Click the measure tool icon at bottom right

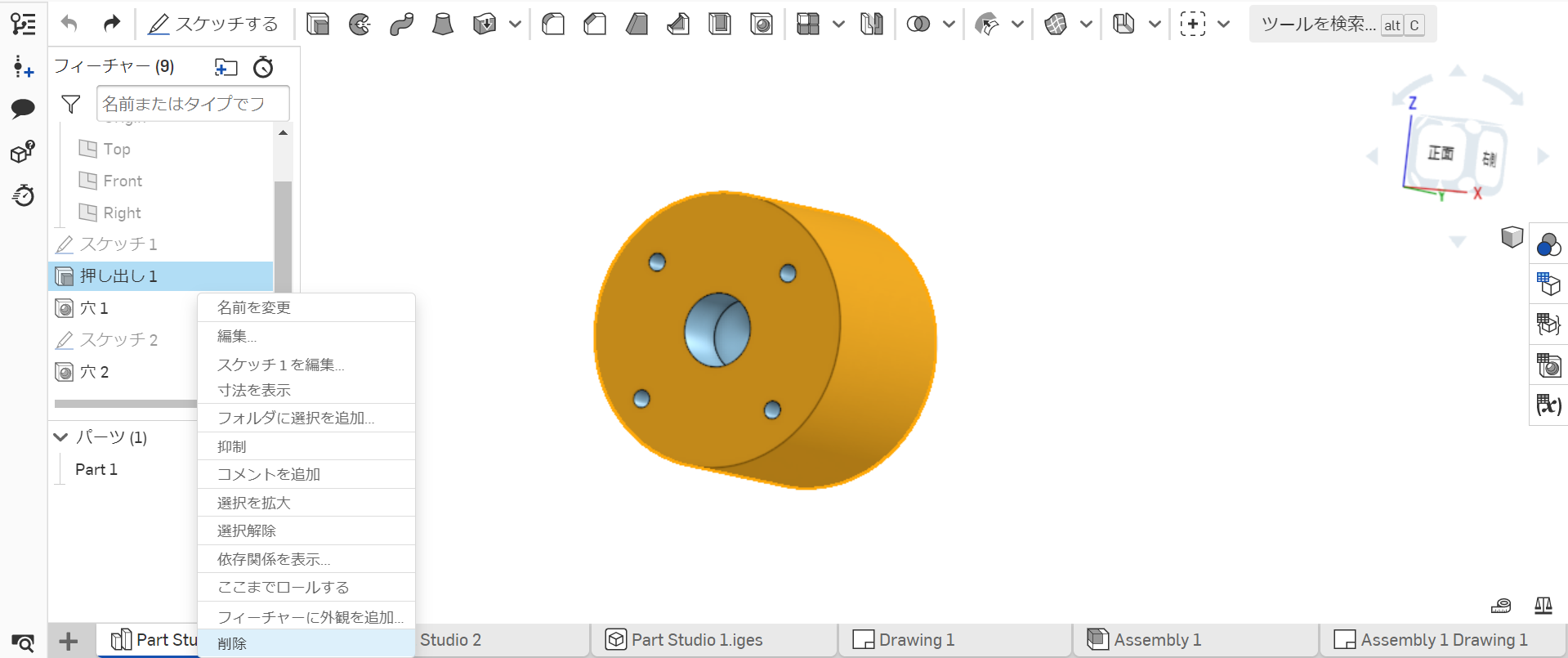click(x=1501, y=606)
